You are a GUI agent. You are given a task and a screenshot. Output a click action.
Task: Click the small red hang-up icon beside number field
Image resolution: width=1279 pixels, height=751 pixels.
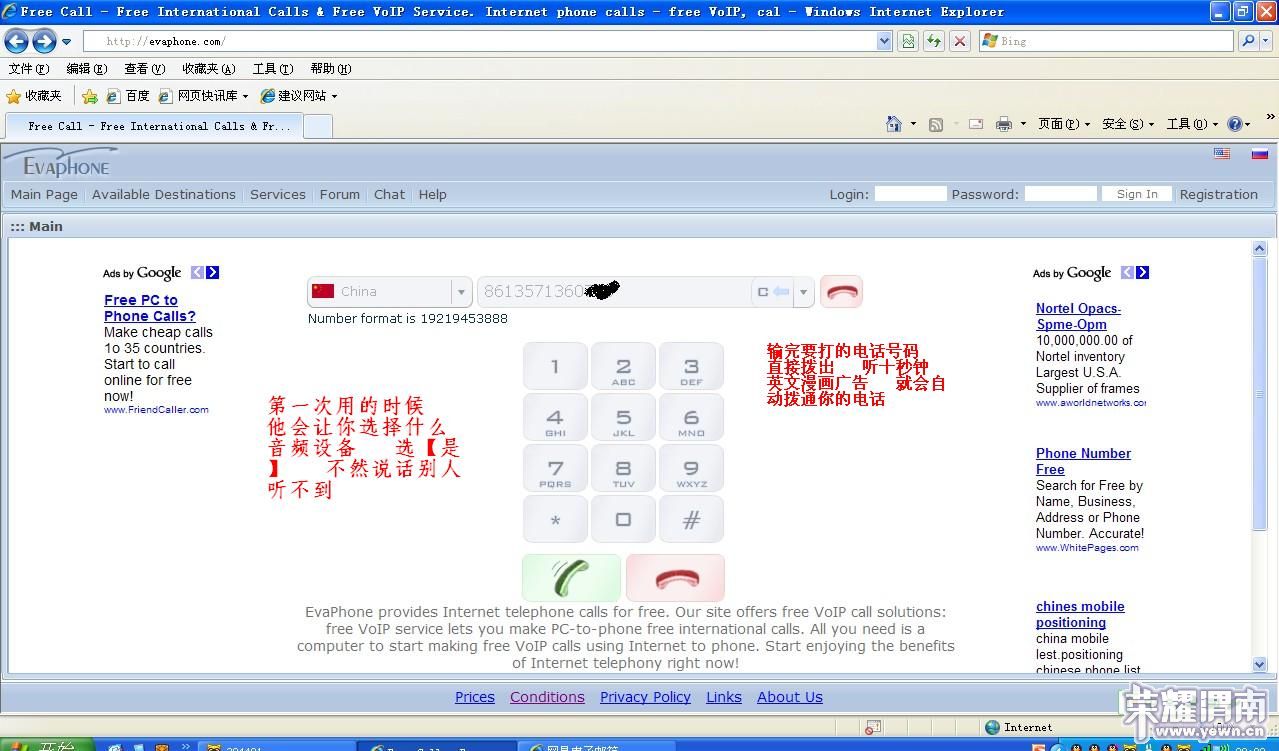click(841, 292)
